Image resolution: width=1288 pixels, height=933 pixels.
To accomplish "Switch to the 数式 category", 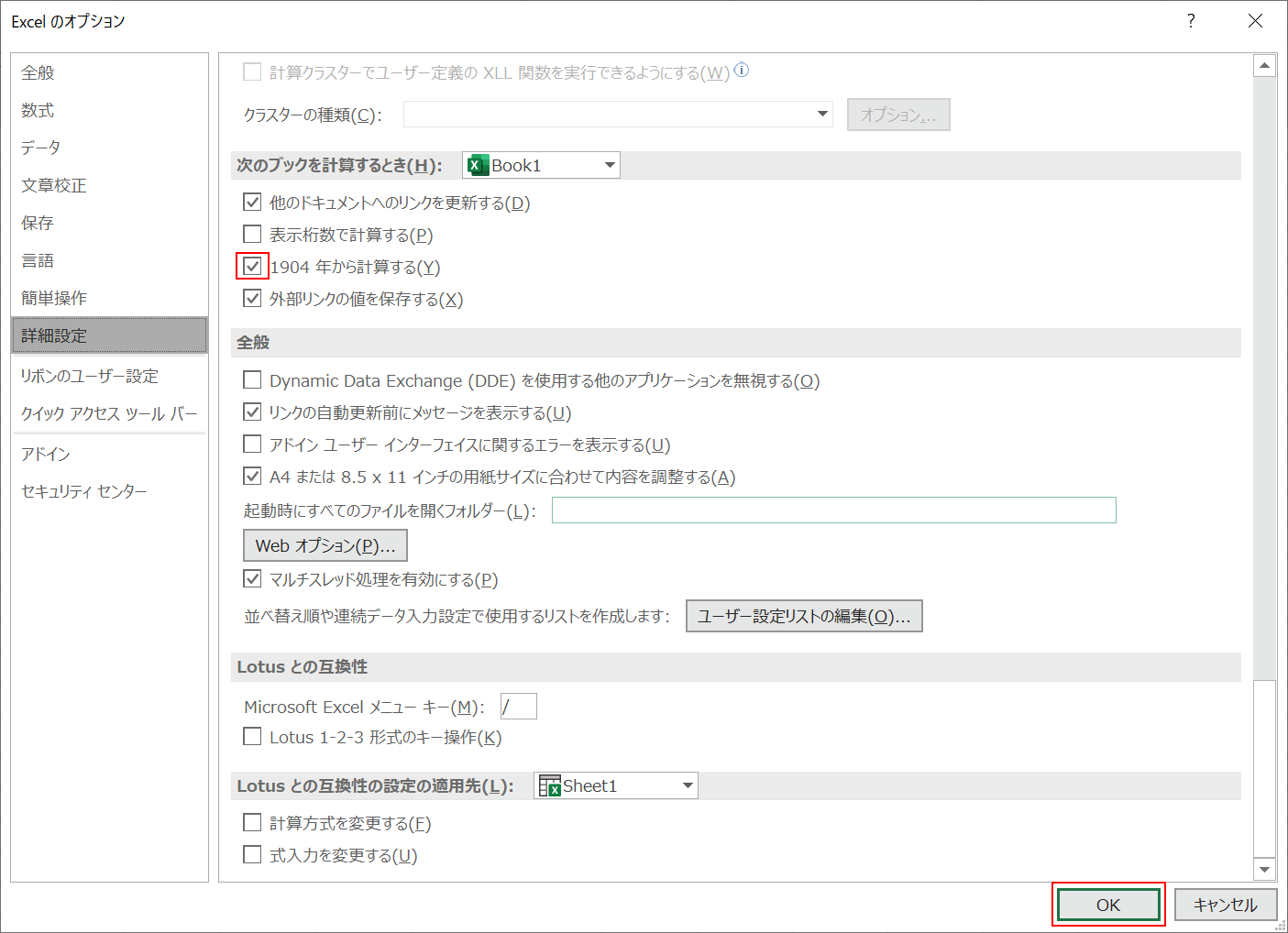I will point(38,110).
